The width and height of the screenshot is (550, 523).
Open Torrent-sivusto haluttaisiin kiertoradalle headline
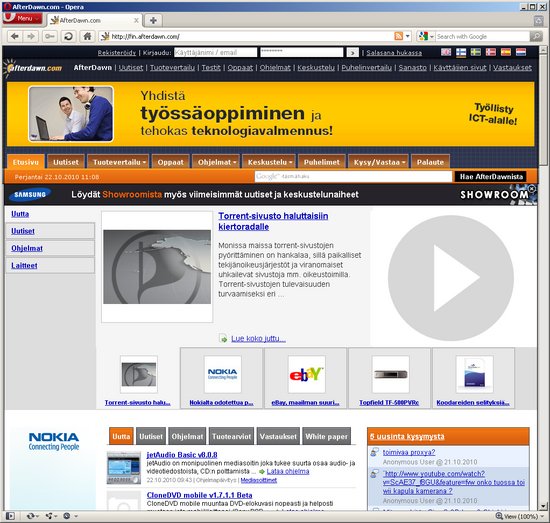pyautogui.click(x=273, y=221)
